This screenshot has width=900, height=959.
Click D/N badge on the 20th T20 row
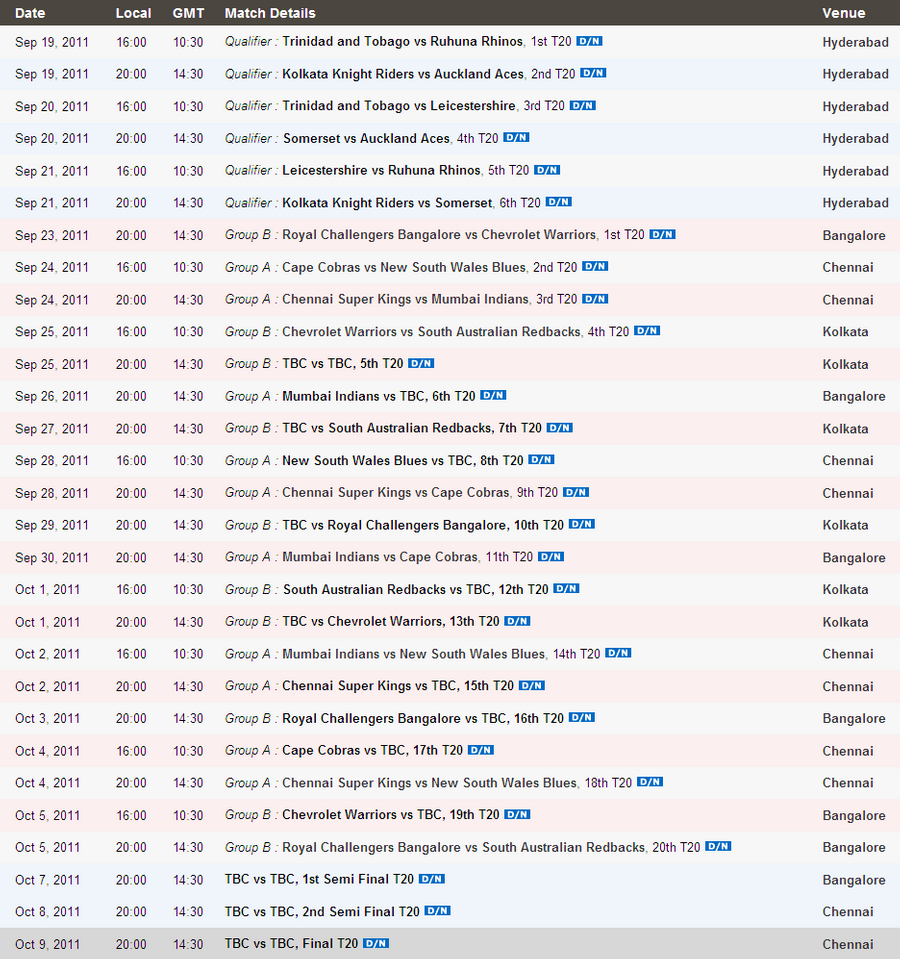[718, 846]
